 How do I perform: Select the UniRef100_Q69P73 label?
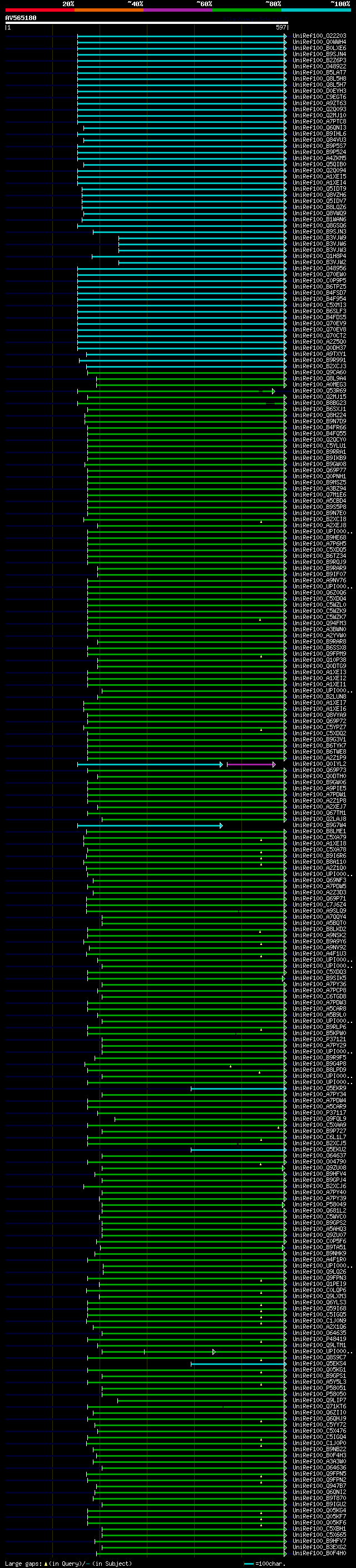point(319,770)
